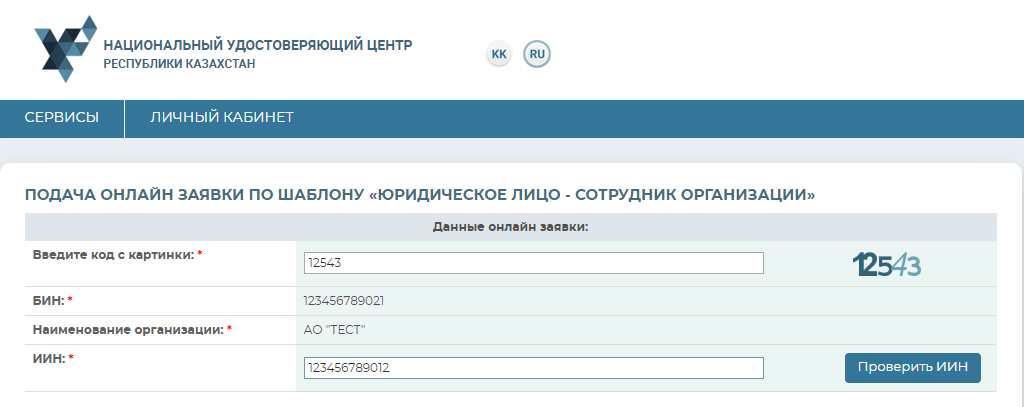Switch language to Kazakh (KK)
Viewport: 1024px width, 407px height.
pyautogui.click(x=499, y=53)
